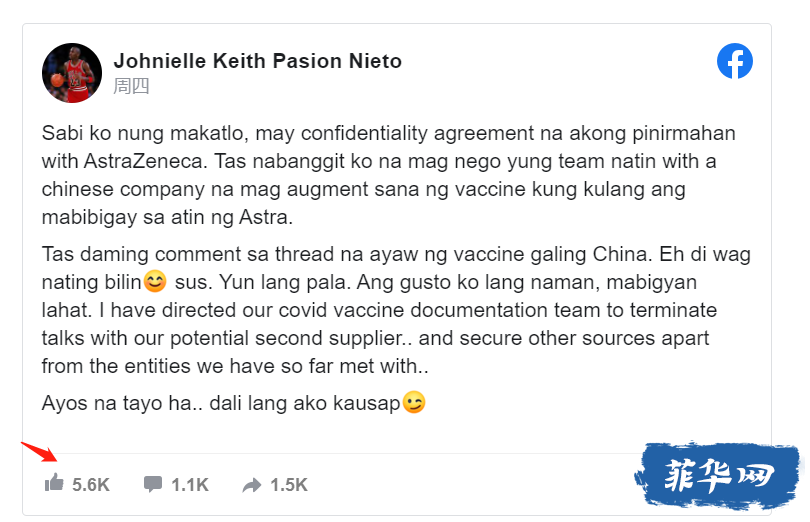This screenshot has width=810, height=522.
Task: Click the comment bubble icon
Action: point(153,484)
